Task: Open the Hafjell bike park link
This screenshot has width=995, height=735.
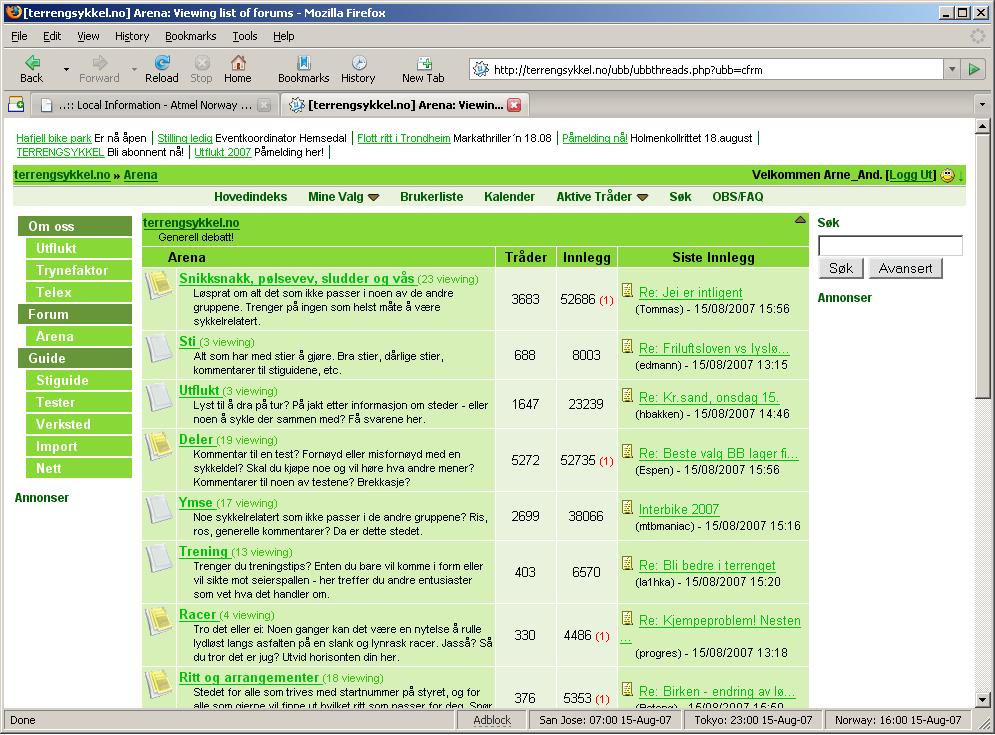Action: pyautogui.click(x=54, y=138)
